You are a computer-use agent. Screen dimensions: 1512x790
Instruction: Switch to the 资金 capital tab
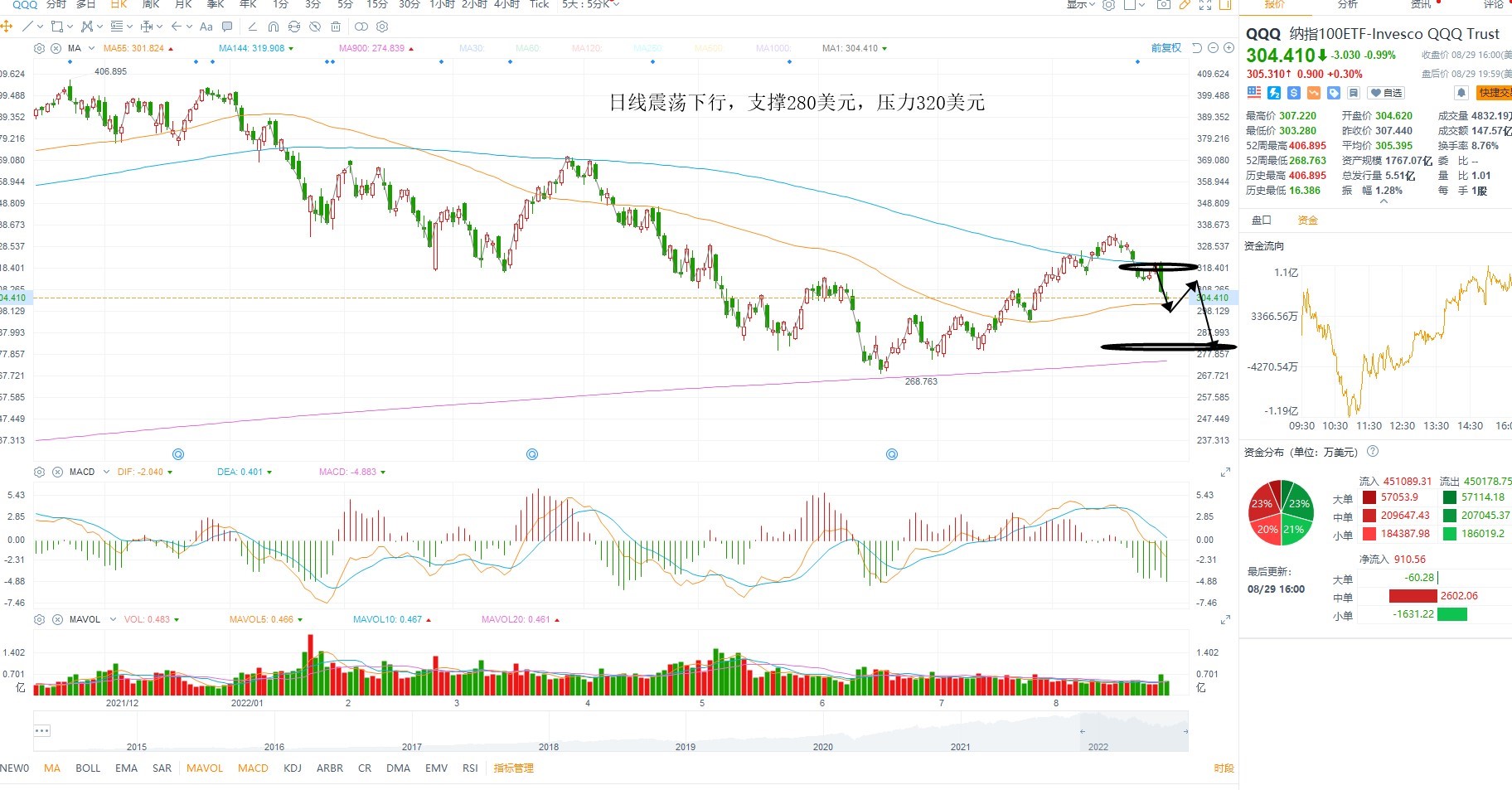pos(1307,221)
